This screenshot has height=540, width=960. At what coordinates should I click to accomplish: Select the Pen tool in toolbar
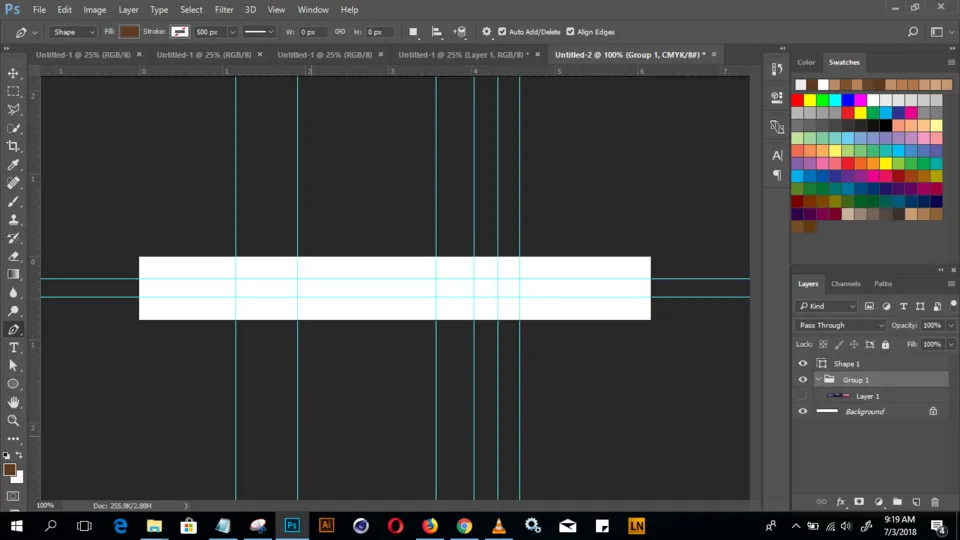(13, 329)
